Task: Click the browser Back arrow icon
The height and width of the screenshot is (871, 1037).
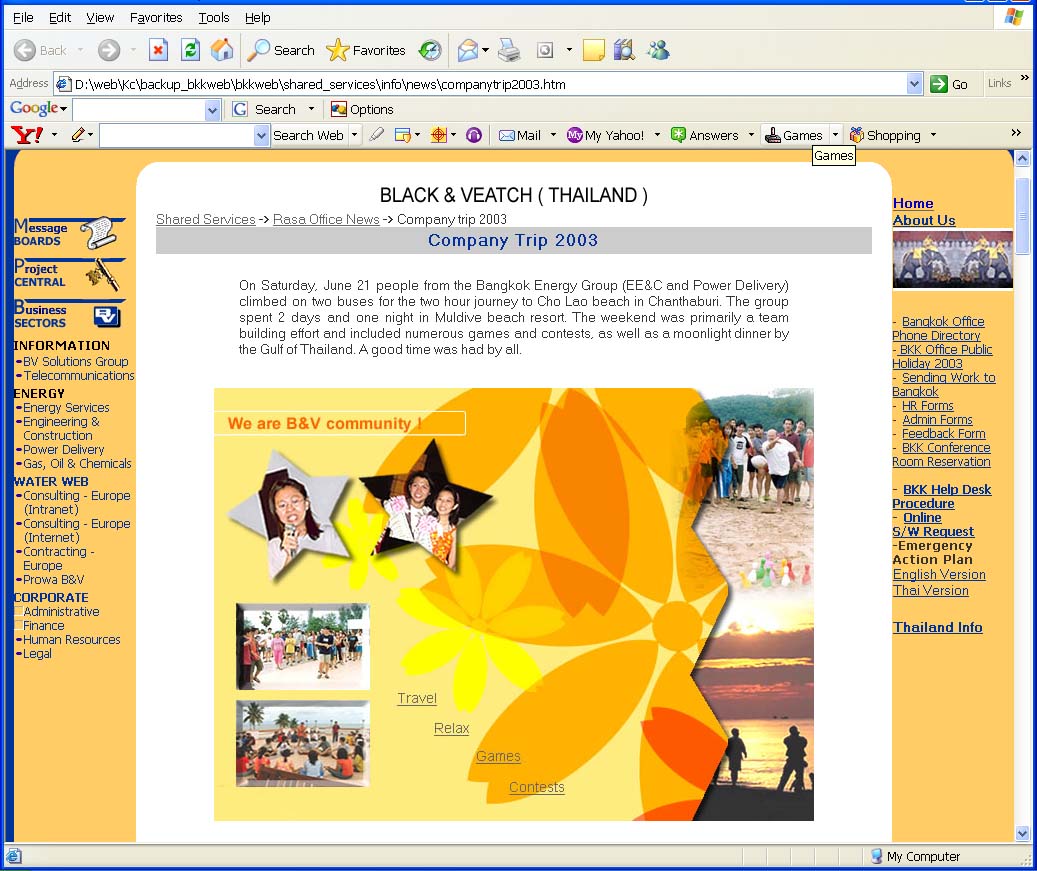Action: point(25,50)
